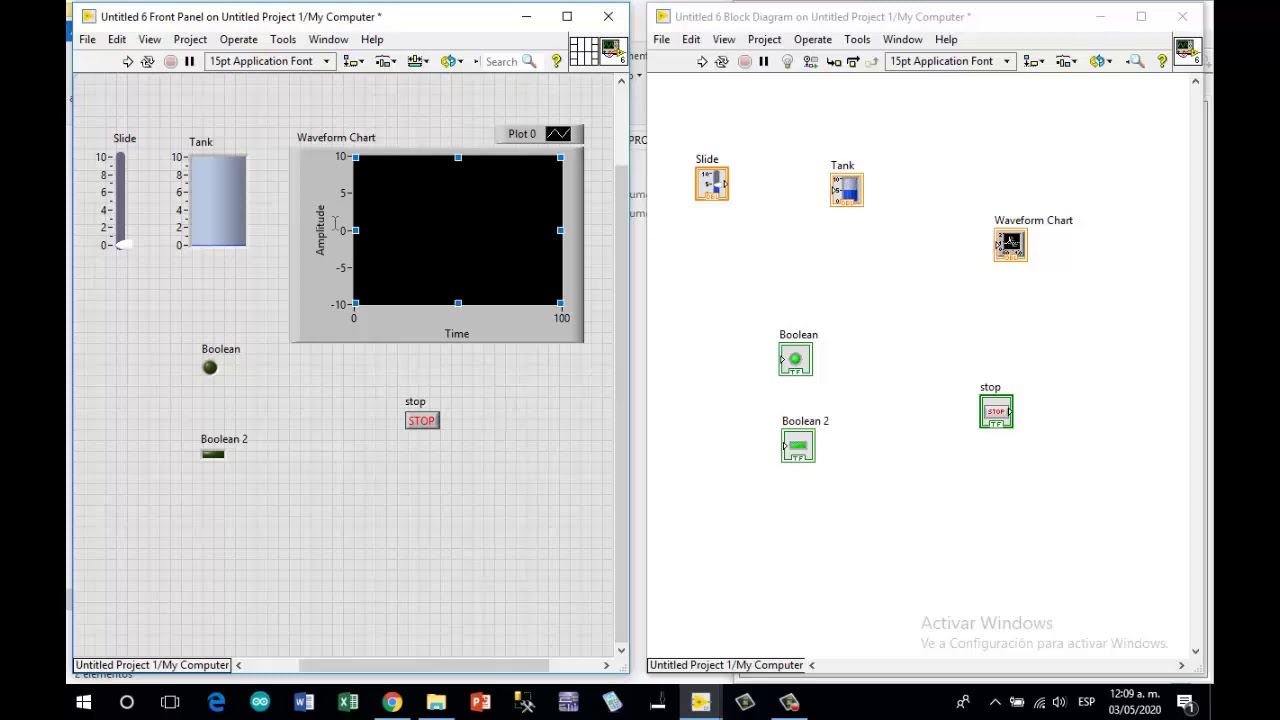Select stop terminal in Block Diagram
Image resolution: width=1280 pixels, height=720 pixels.
[996, 412]
